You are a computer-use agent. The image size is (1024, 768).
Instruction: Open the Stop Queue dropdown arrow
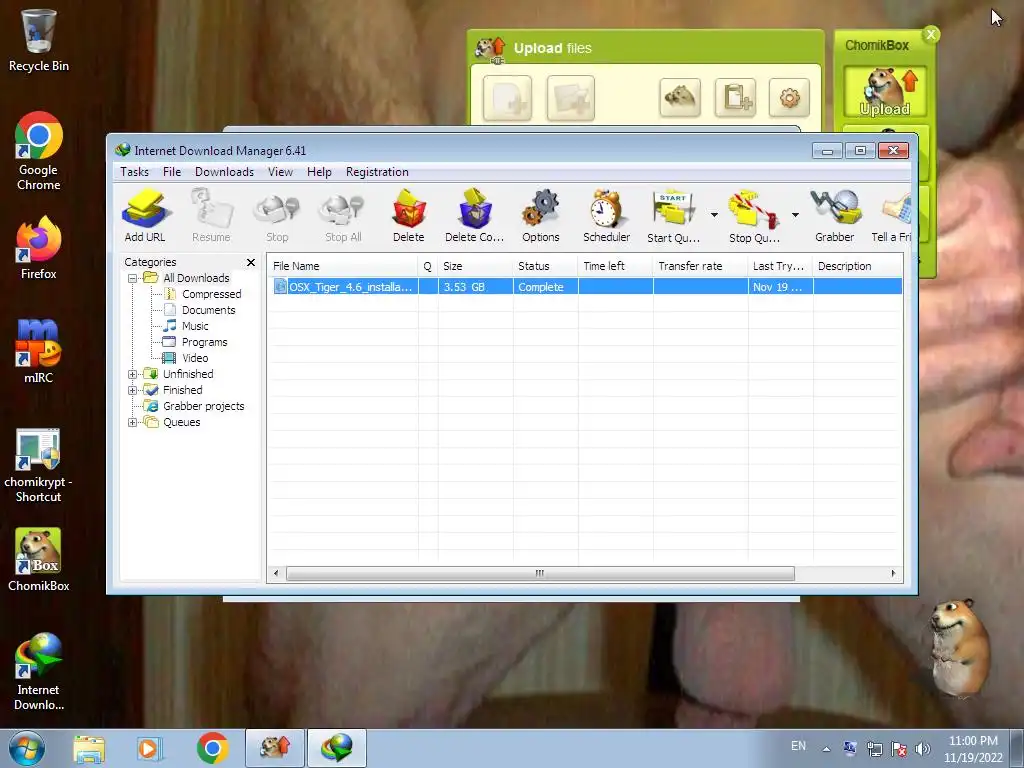[x=795, y=215]
